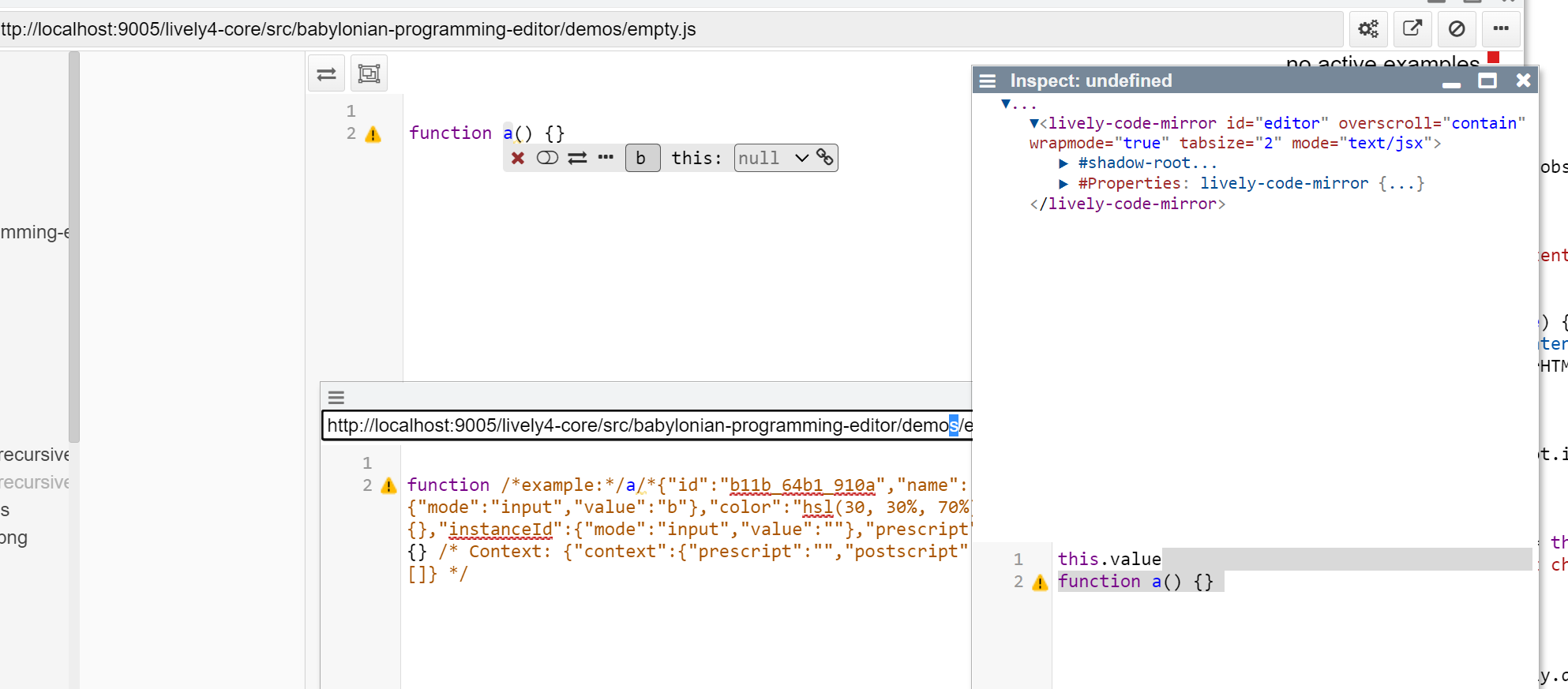Click the open in new window icon
1568x689 pixels.
[1412, 29]
